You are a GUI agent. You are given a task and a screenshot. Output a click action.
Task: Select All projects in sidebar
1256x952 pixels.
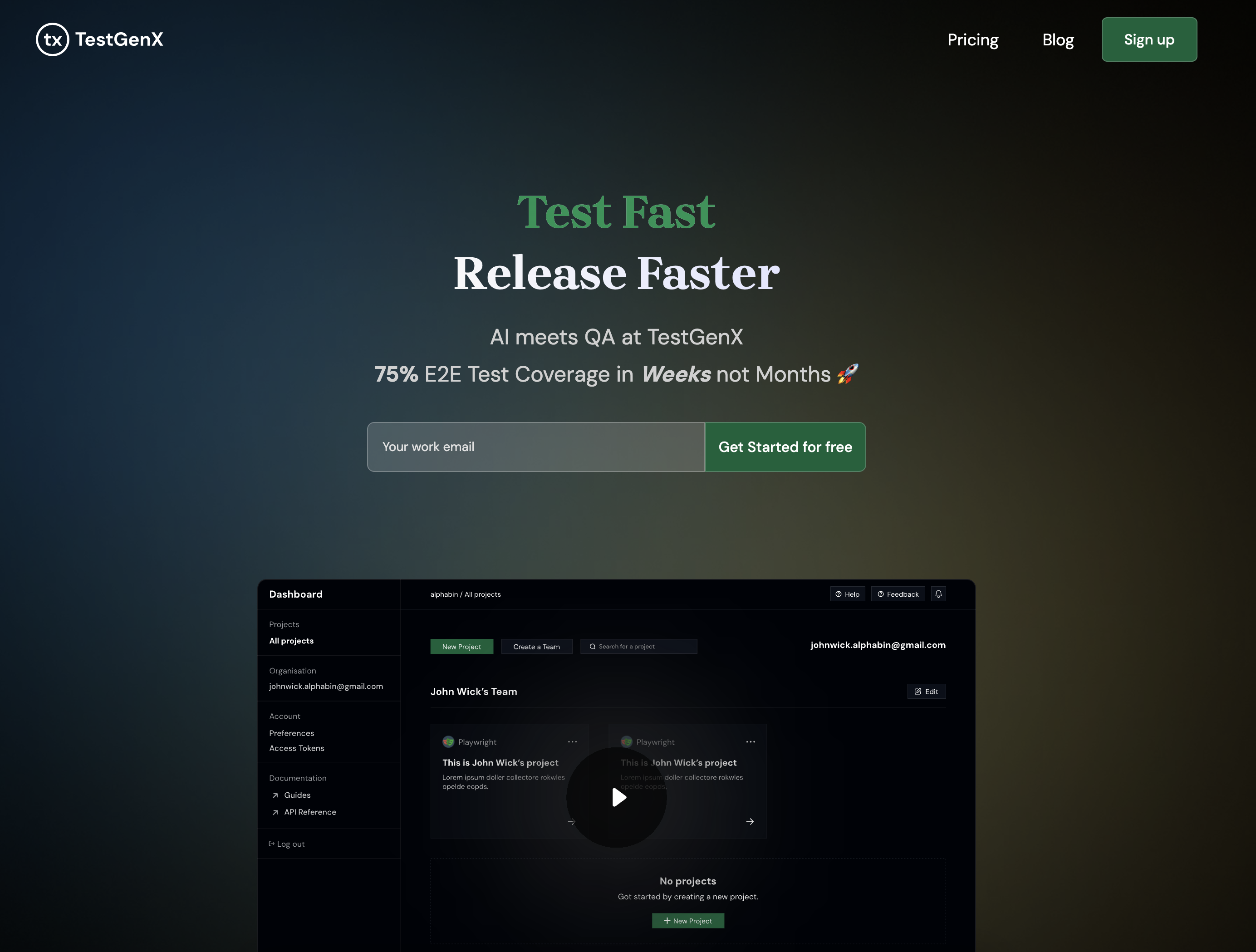point(291,640)
